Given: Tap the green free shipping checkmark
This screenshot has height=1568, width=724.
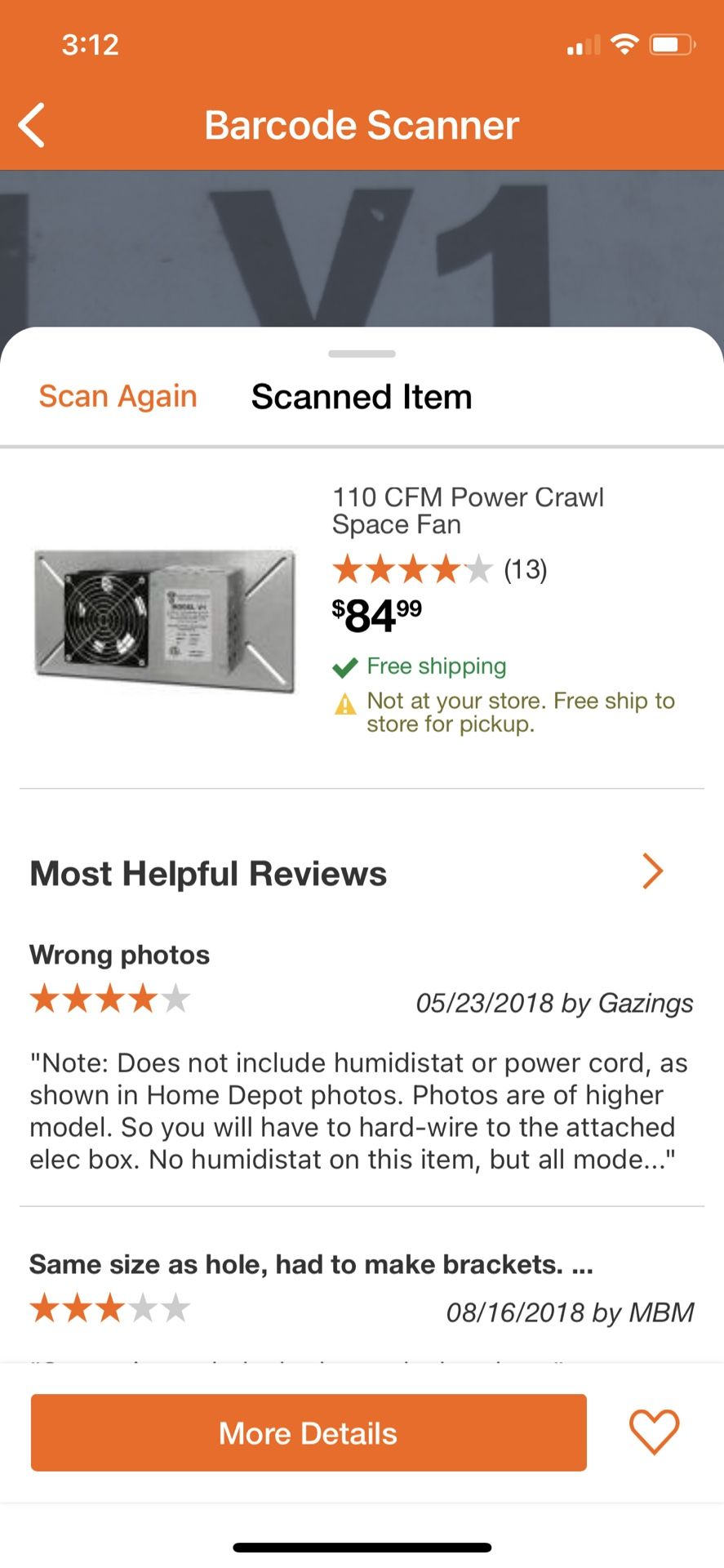Looking at the screenshot, I should coord(345,668).
